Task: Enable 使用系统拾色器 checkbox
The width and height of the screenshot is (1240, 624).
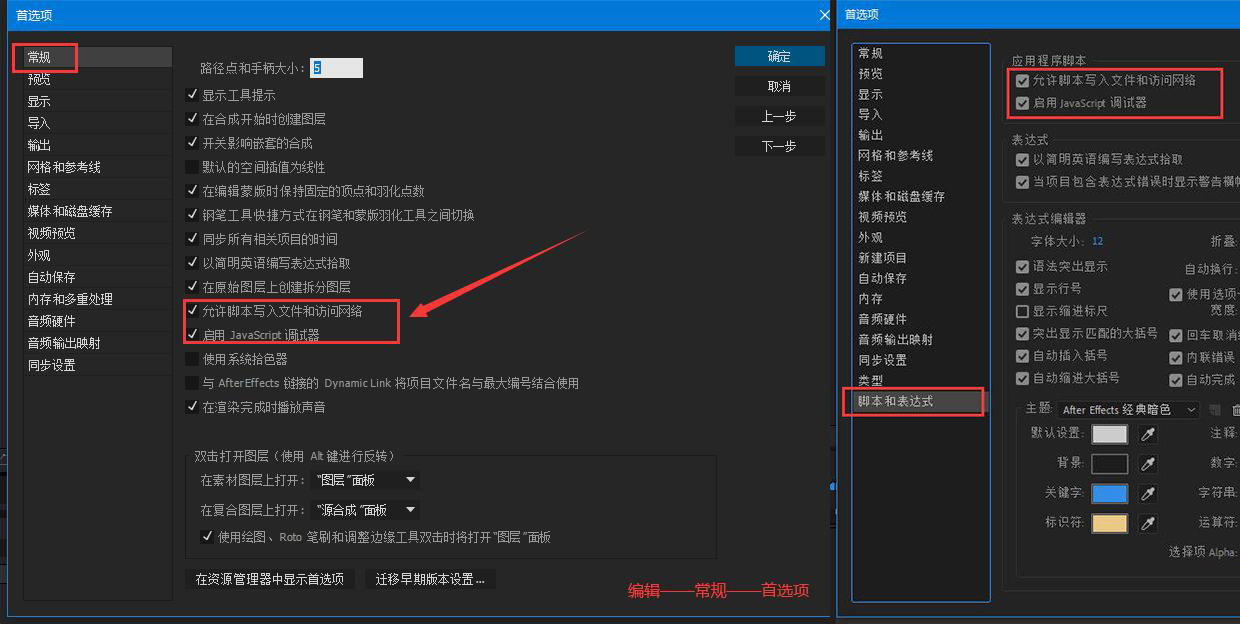Action: point(193,359)
